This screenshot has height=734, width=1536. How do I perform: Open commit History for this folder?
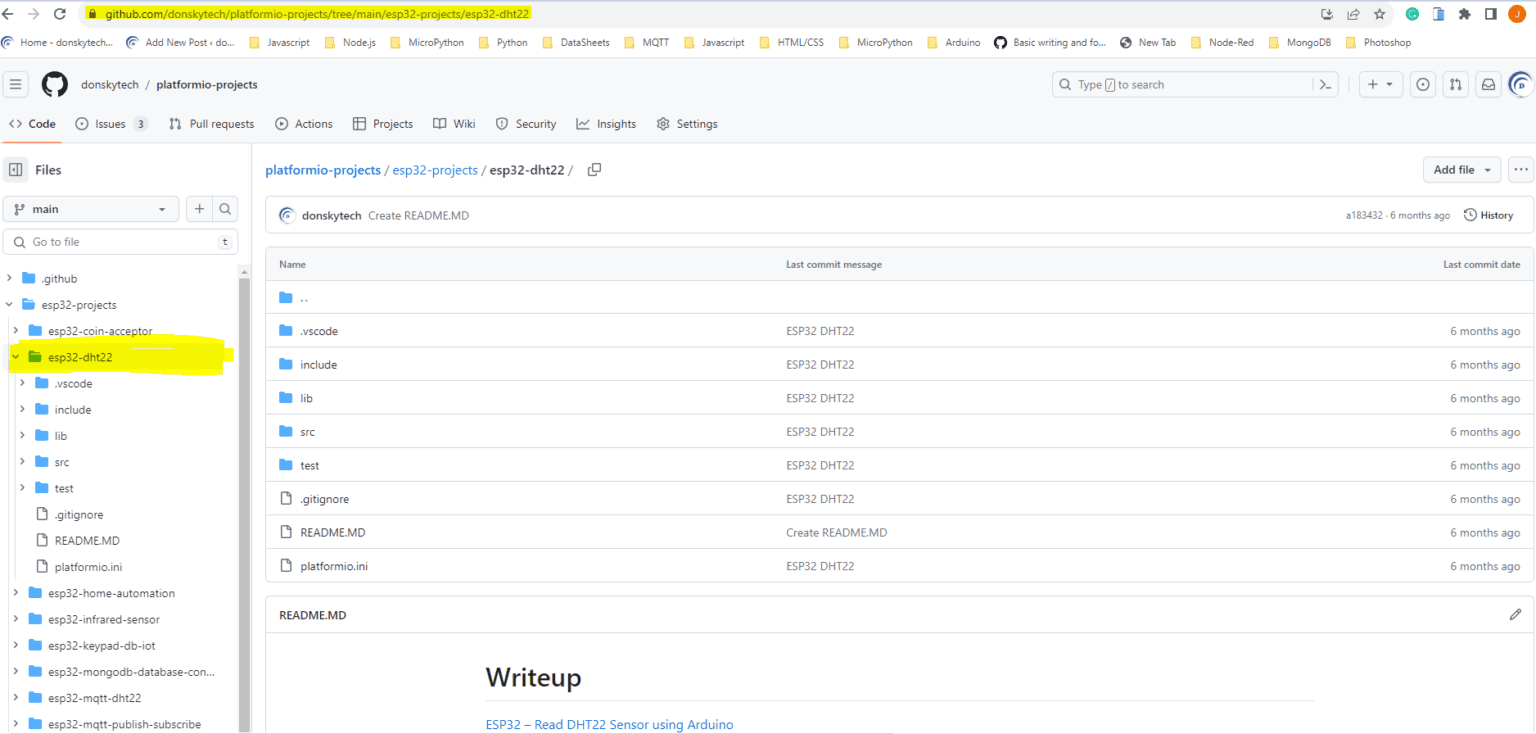pyautogui.click(x=1489, y=214)
